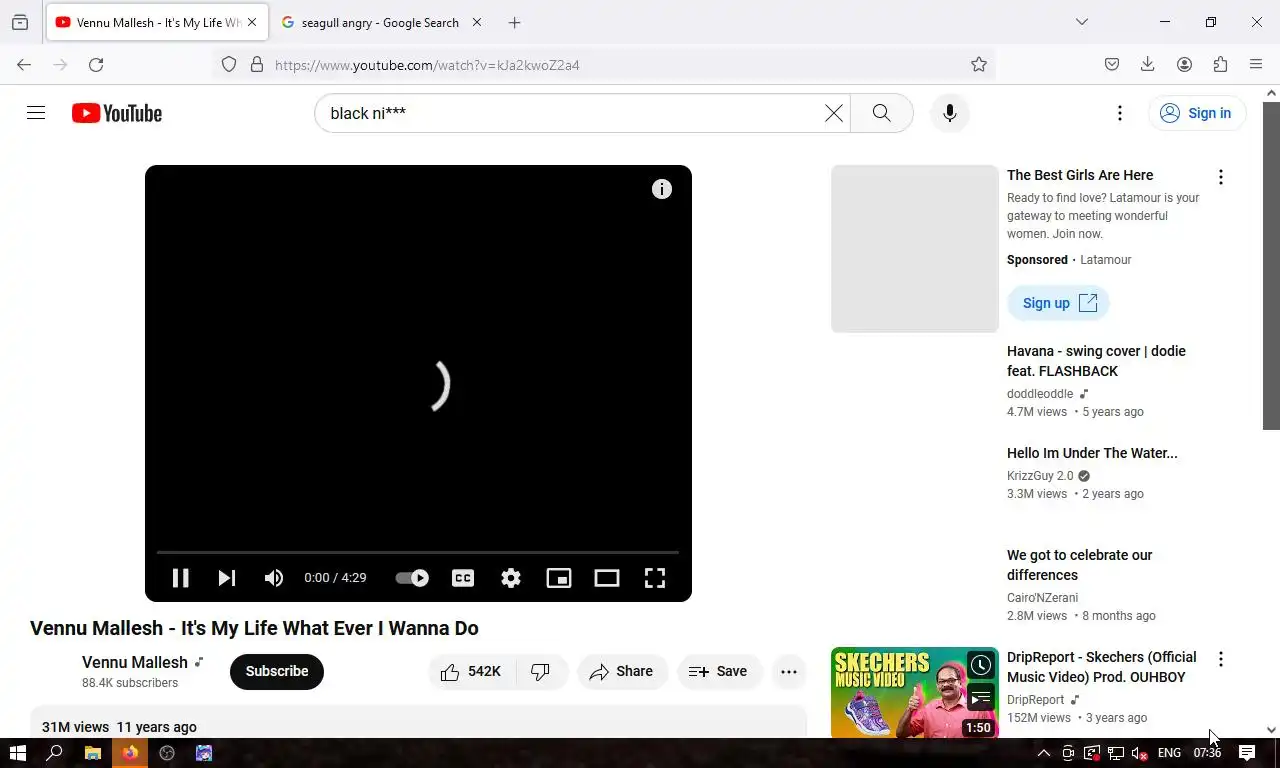Switch to seagull angry Google Search tab
1280x768 pixels.
click(x=380, y=22)
